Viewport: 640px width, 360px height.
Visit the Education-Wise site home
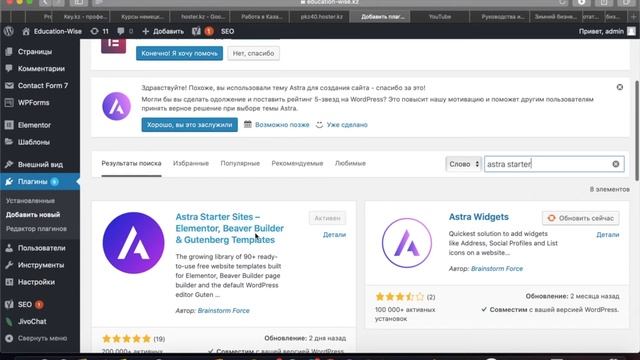(52, 31)
